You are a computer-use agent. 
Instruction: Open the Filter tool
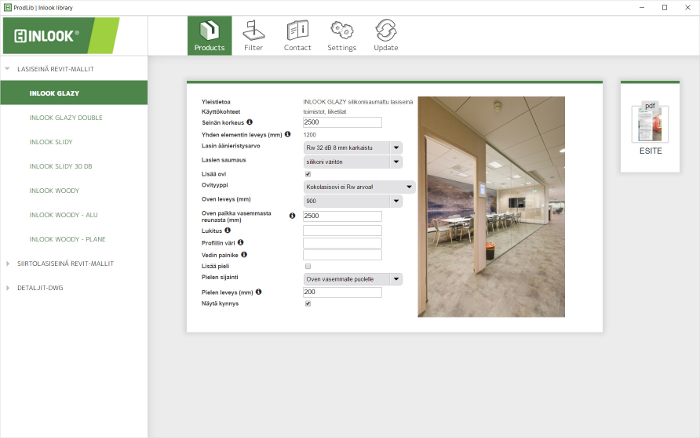[x=254, y=35]
